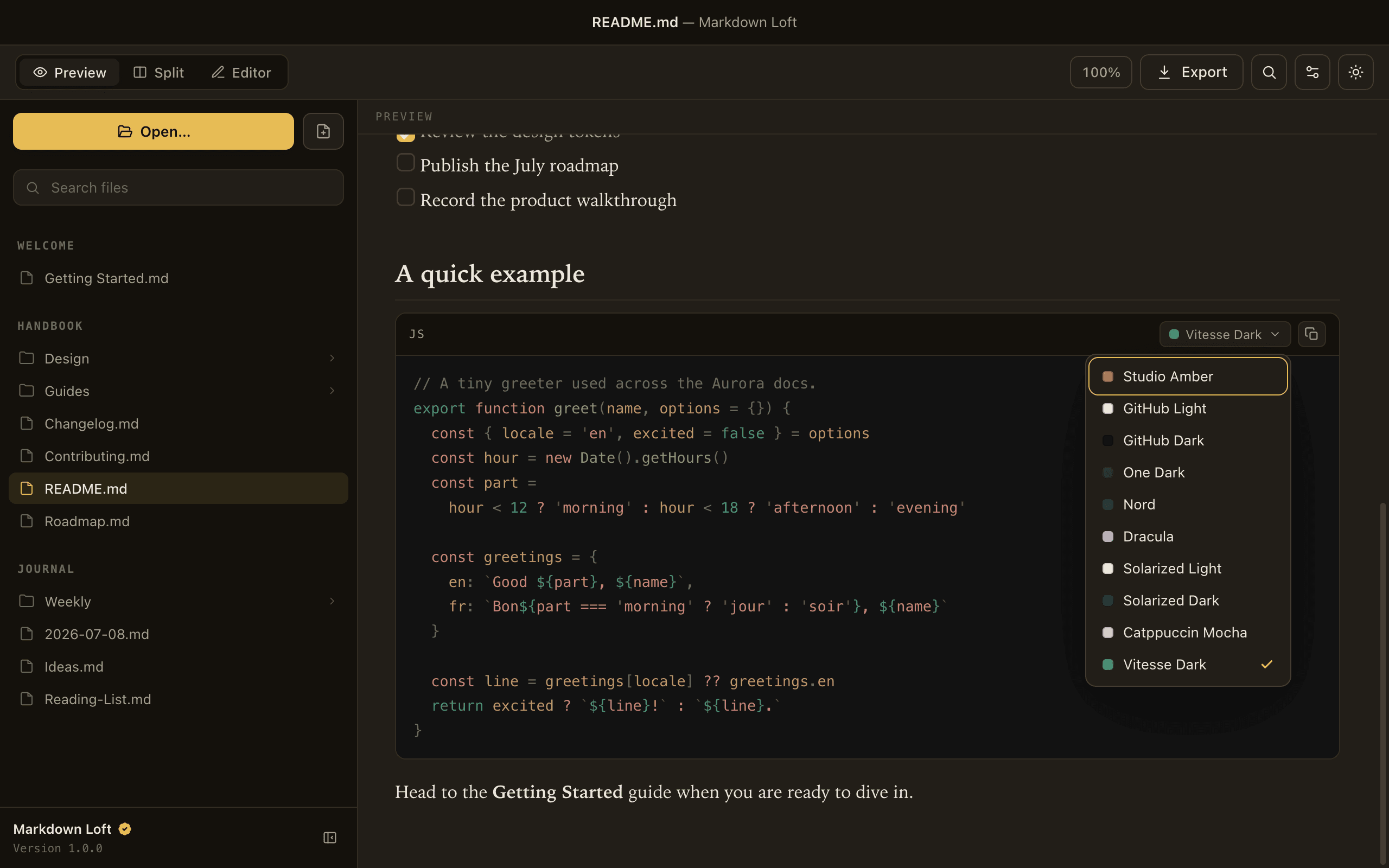Collapse sidebar using the panel icon
This screenshot has width=1389, height=868.
[329, 838]
